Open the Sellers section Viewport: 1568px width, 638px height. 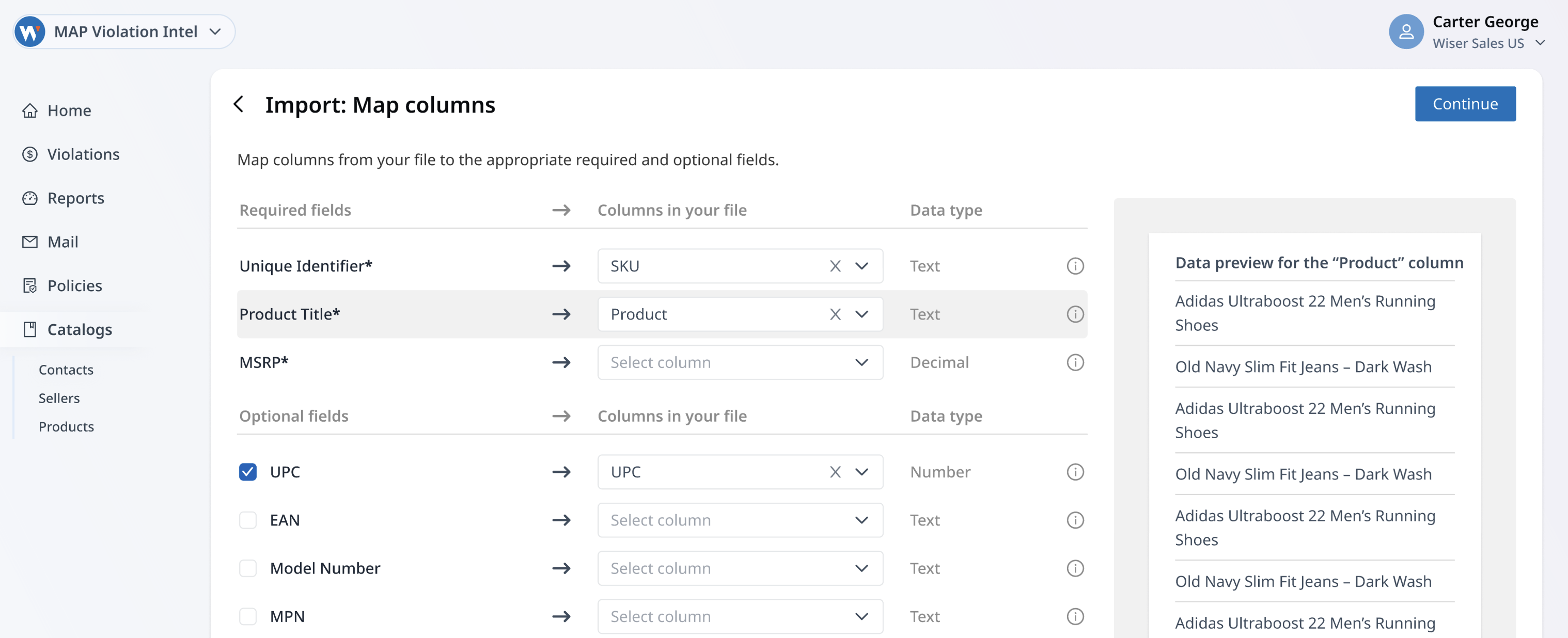[59, 398]
